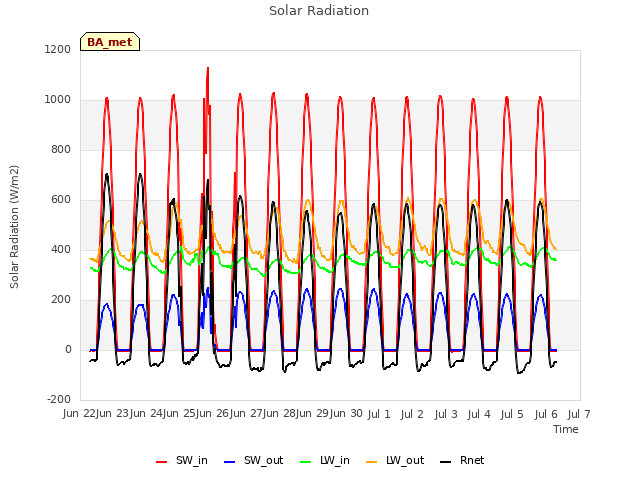Click the Jul 1 x-axis label
The height and width of the screenshot is (480, 640).
tap(379, 414)
